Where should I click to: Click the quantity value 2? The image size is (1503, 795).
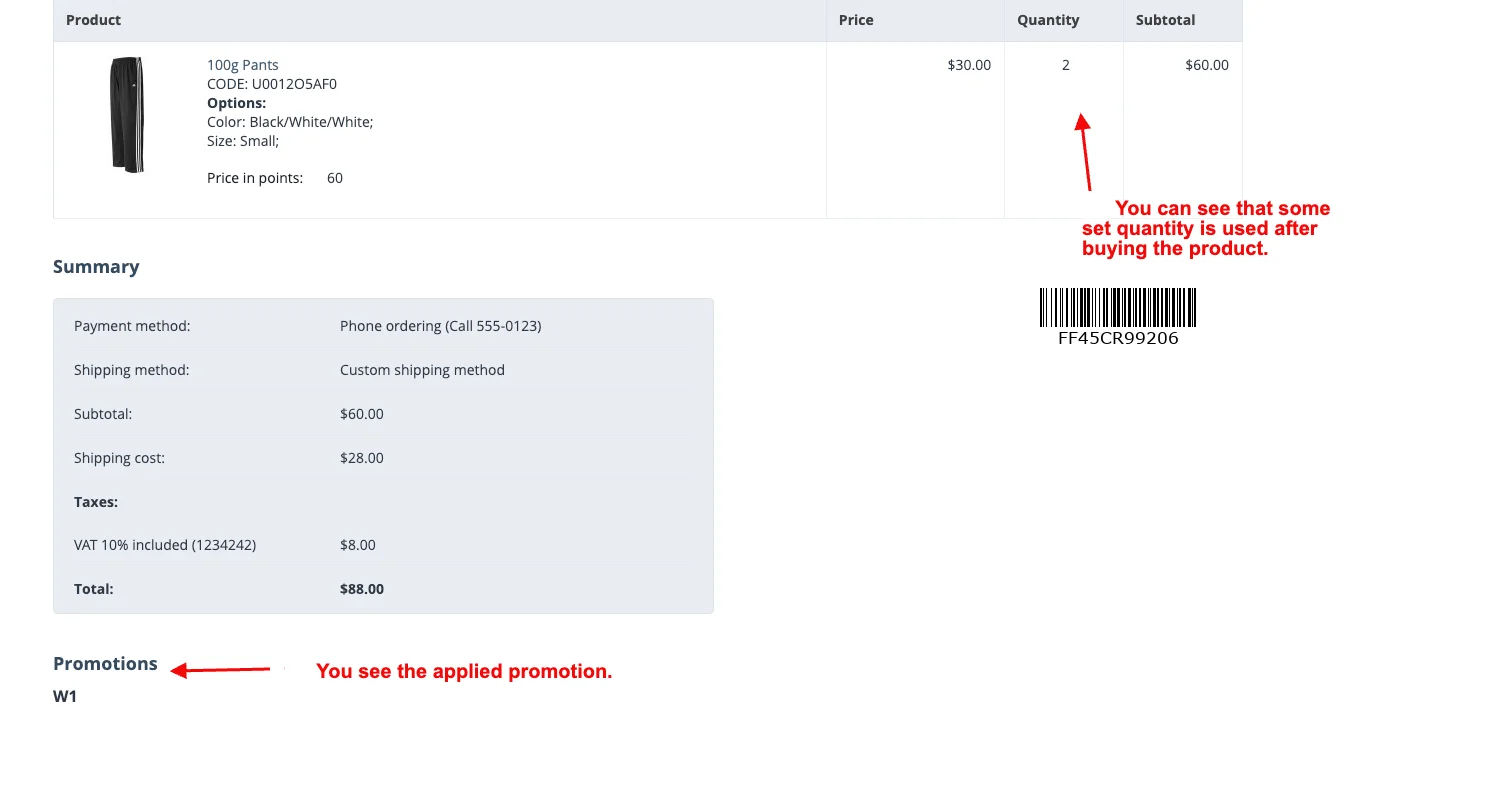(1066, 65)
